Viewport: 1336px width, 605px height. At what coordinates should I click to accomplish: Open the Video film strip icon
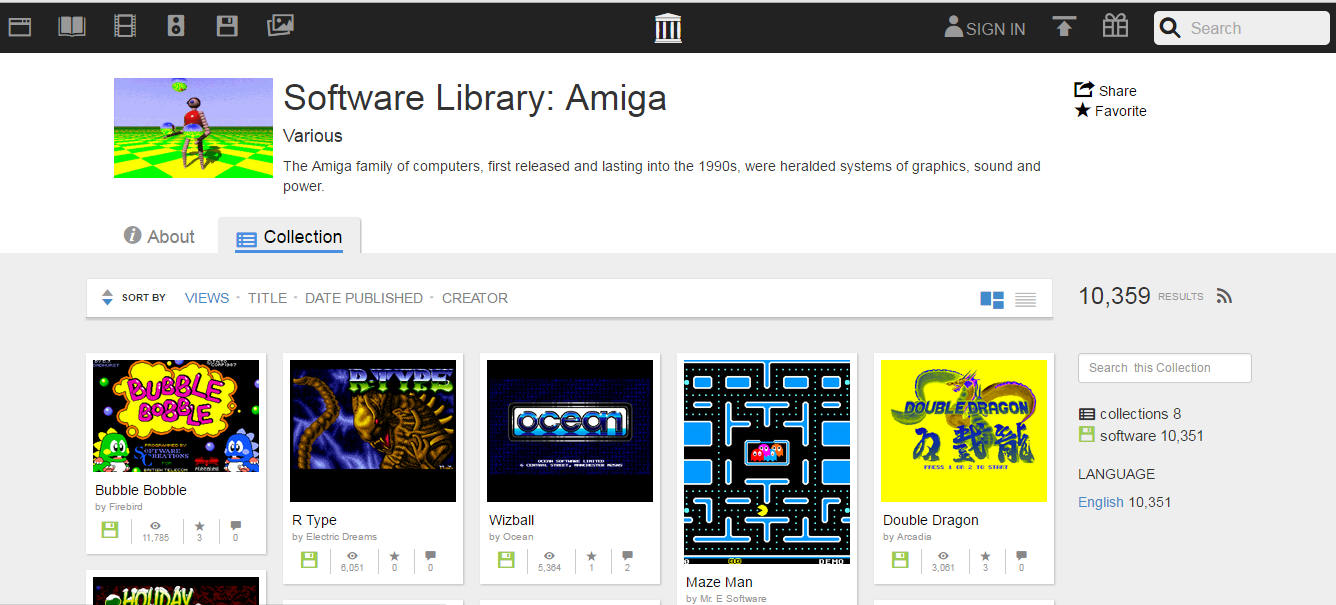[125, 27]
